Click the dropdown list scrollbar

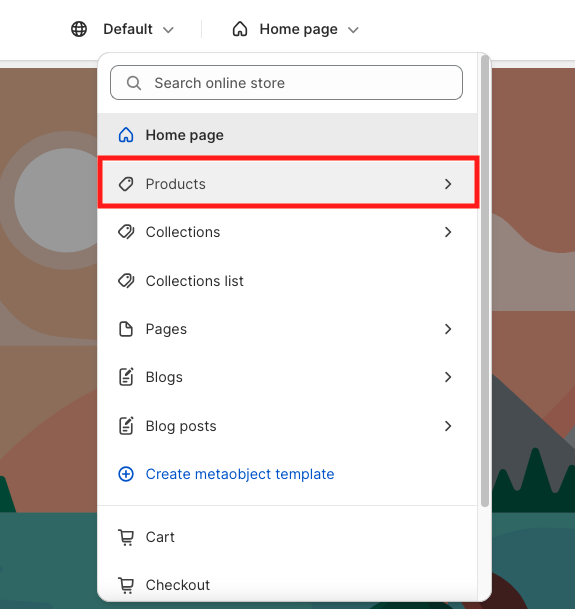(484, 280)
